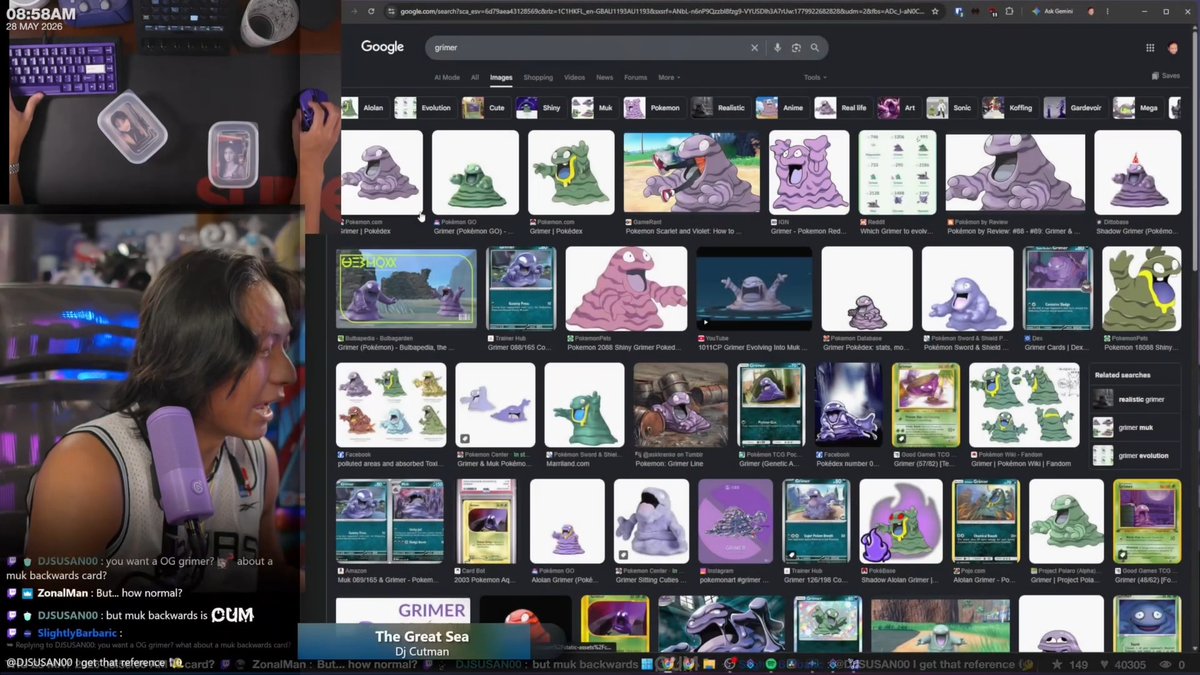Open Reddit Which Grimer to evolve image

point(897,172)
